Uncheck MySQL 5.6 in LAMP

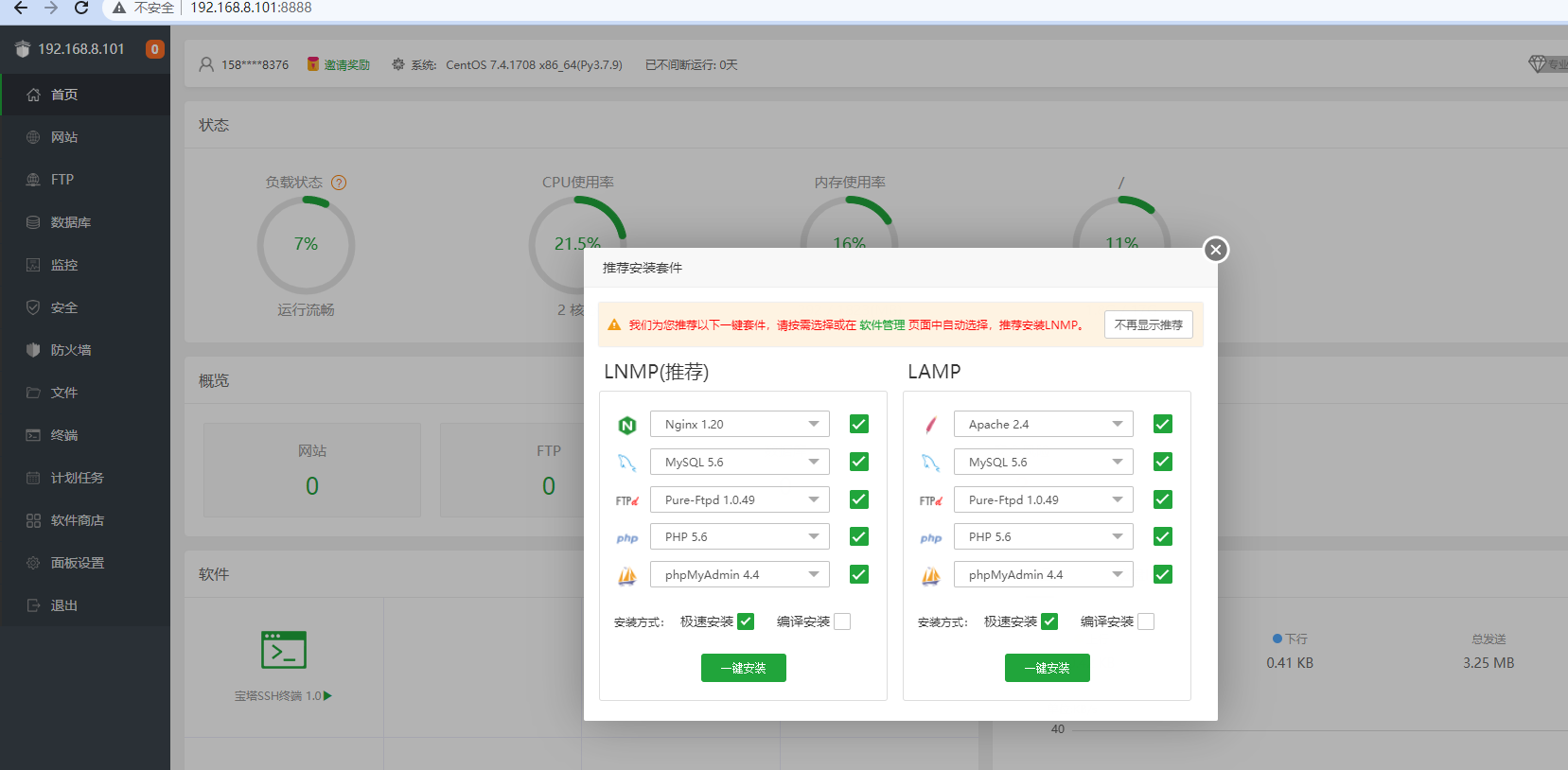1163,462
